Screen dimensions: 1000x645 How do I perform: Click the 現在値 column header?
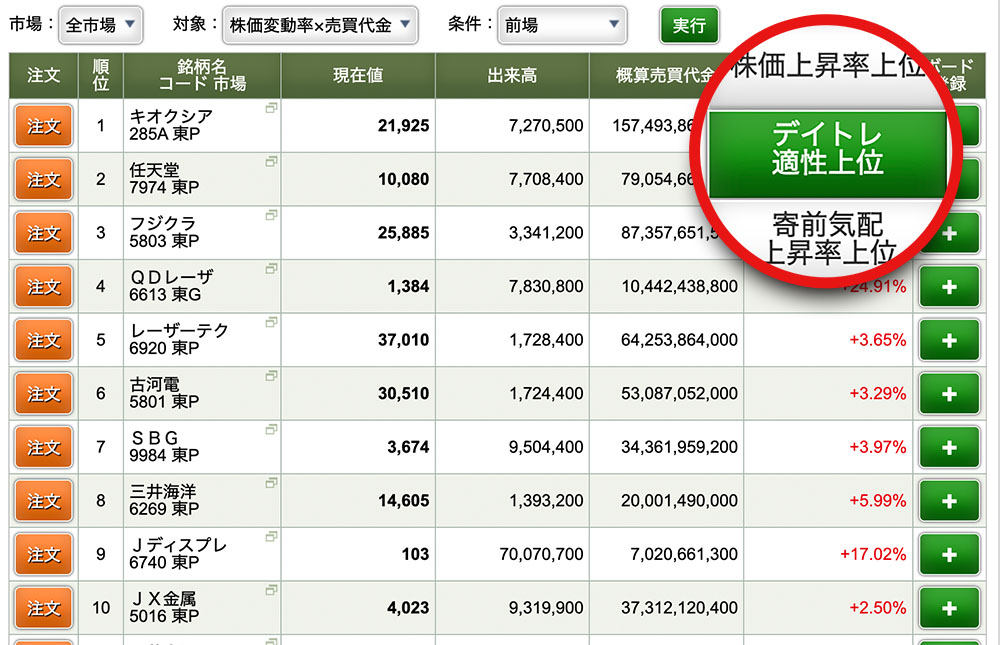tap(358, 76)
